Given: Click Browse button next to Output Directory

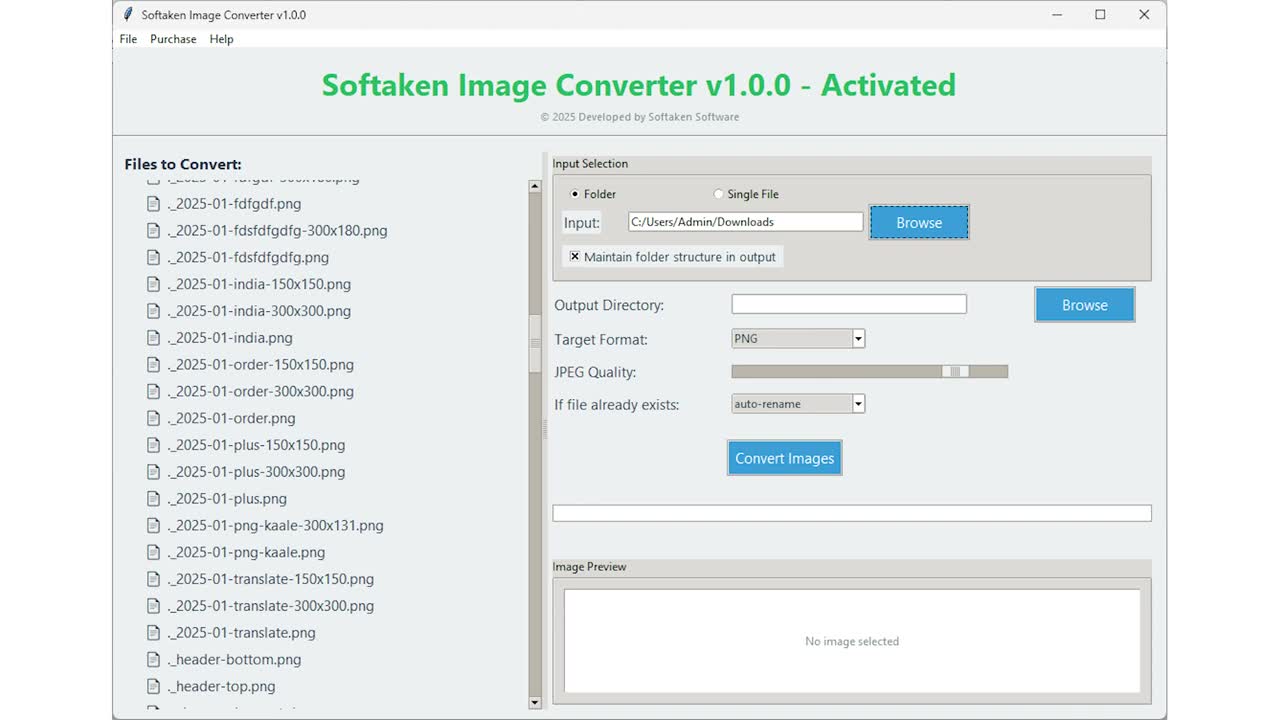Looking at the screenshot, I should click(1084, 305).
